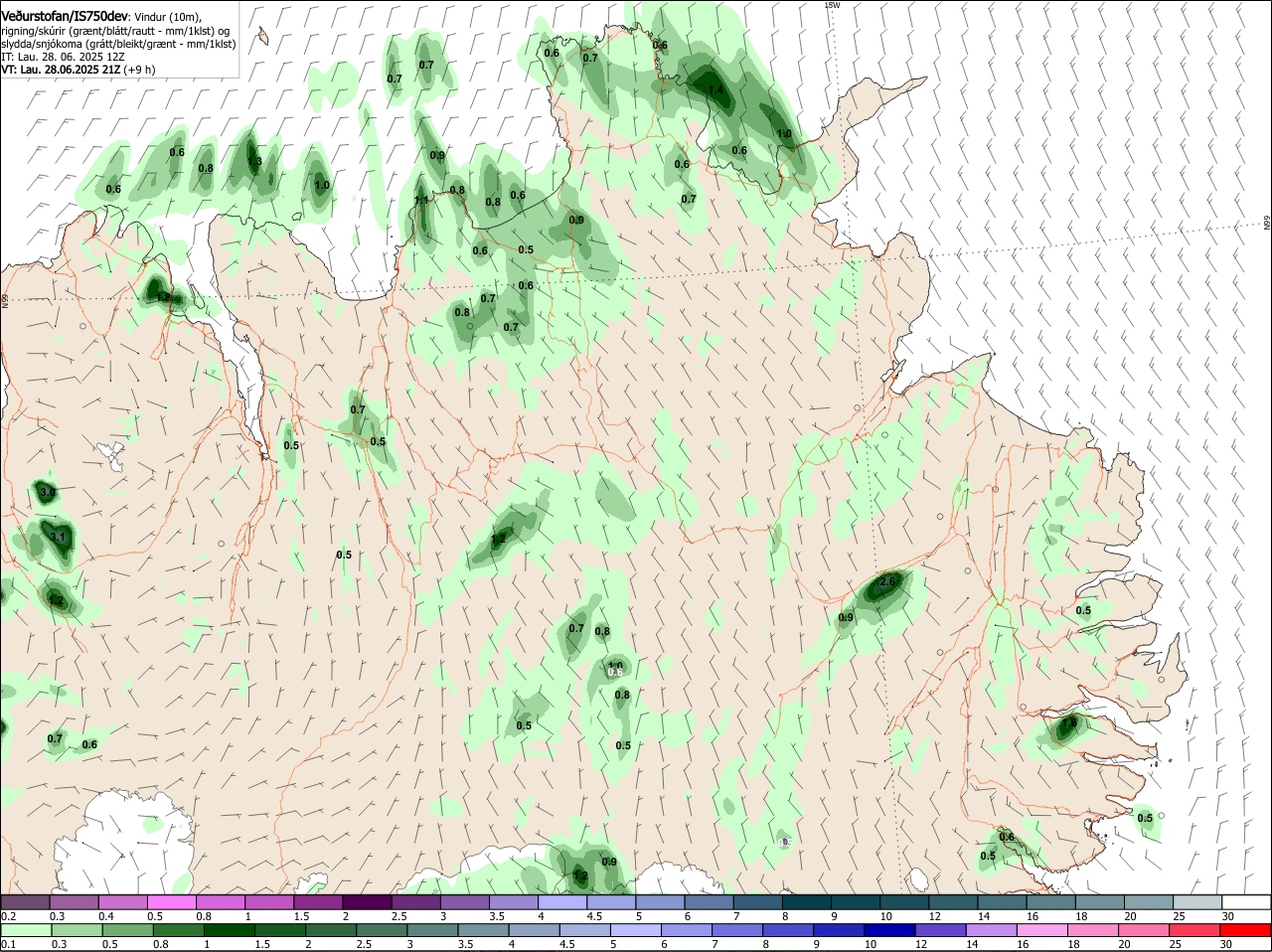Viewport: 1272px width, 952px height.
Task: Select the 'VT: Lau. 28.06.2025 21Z (+9 h)' line
Action: tap(78, 70)
